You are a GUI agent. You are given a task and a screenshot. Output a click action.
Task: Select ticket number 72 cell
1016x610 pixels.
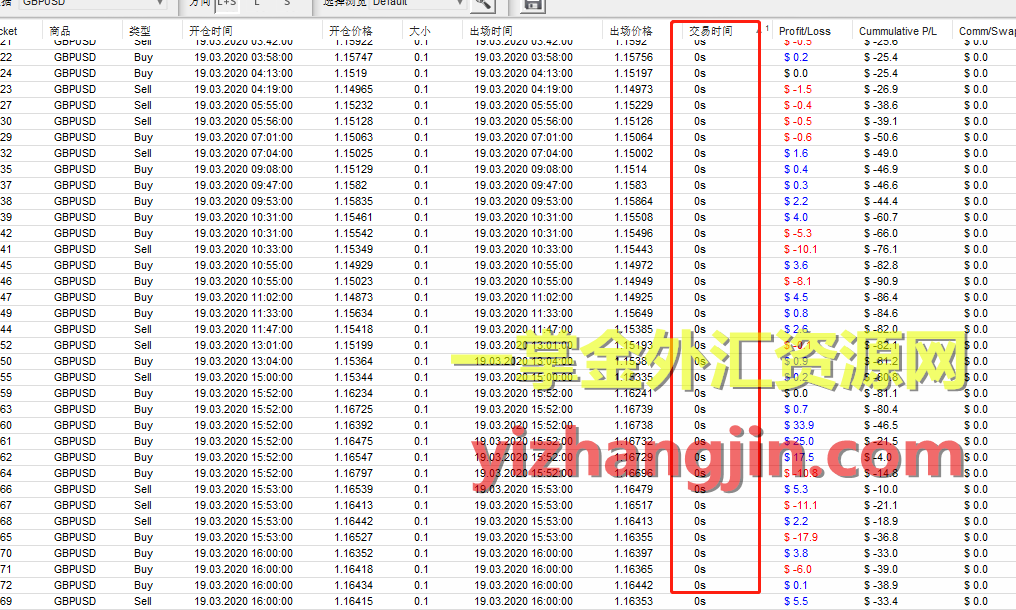click(x=6, y=585)
